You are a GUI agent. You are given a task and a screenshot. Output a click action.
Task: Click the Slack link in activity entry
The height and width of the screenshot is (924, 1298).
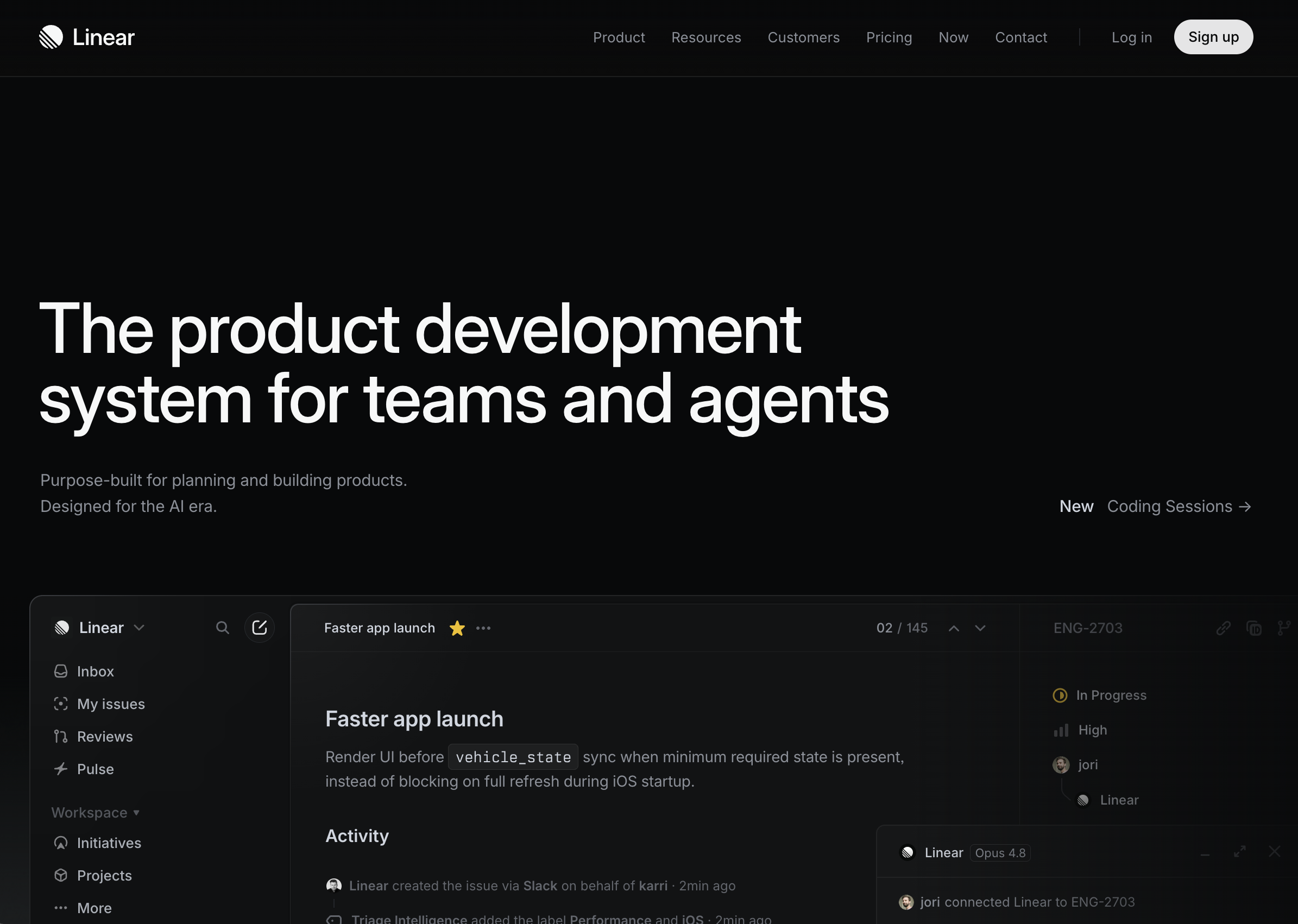[540, 886]
